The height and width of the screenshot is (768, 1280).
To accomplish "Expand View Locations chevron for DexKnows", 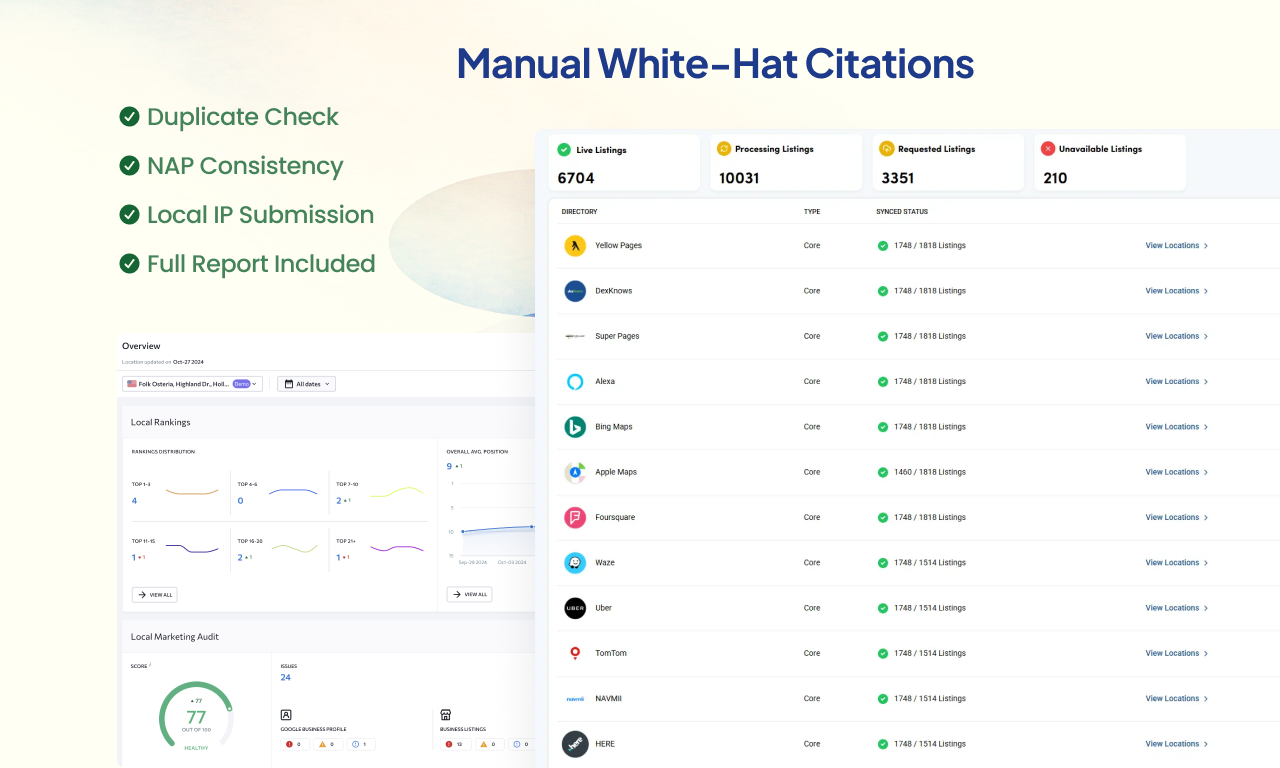I will (x=1206, y=291).
